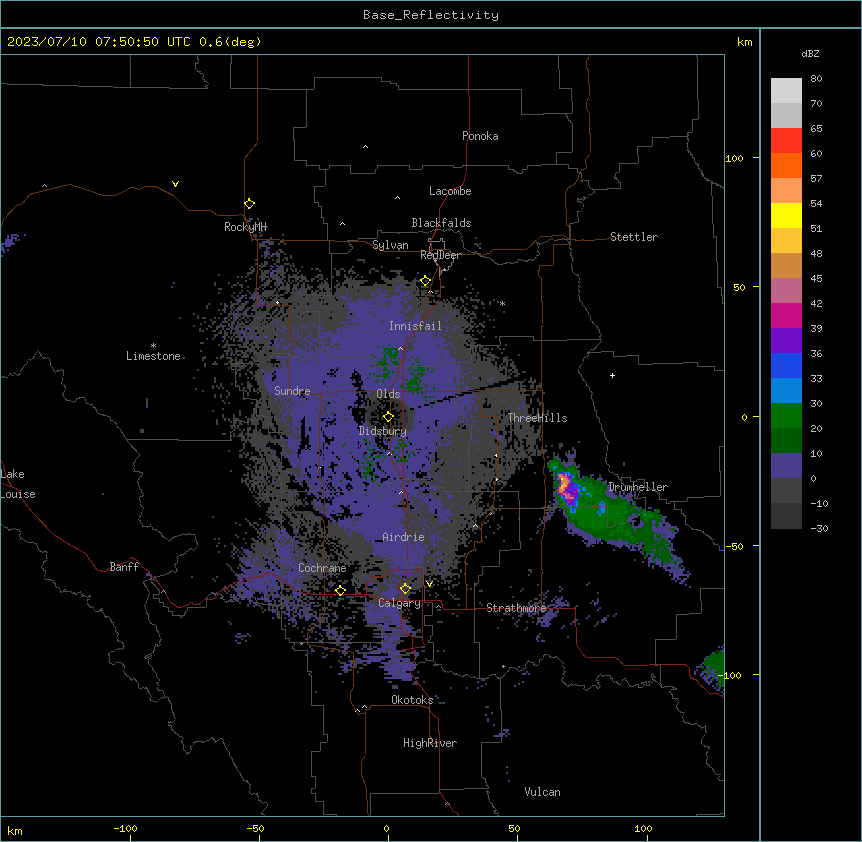
Task: Click the yellow 54 dBZ legend swatch
Action: coord(786,215)
